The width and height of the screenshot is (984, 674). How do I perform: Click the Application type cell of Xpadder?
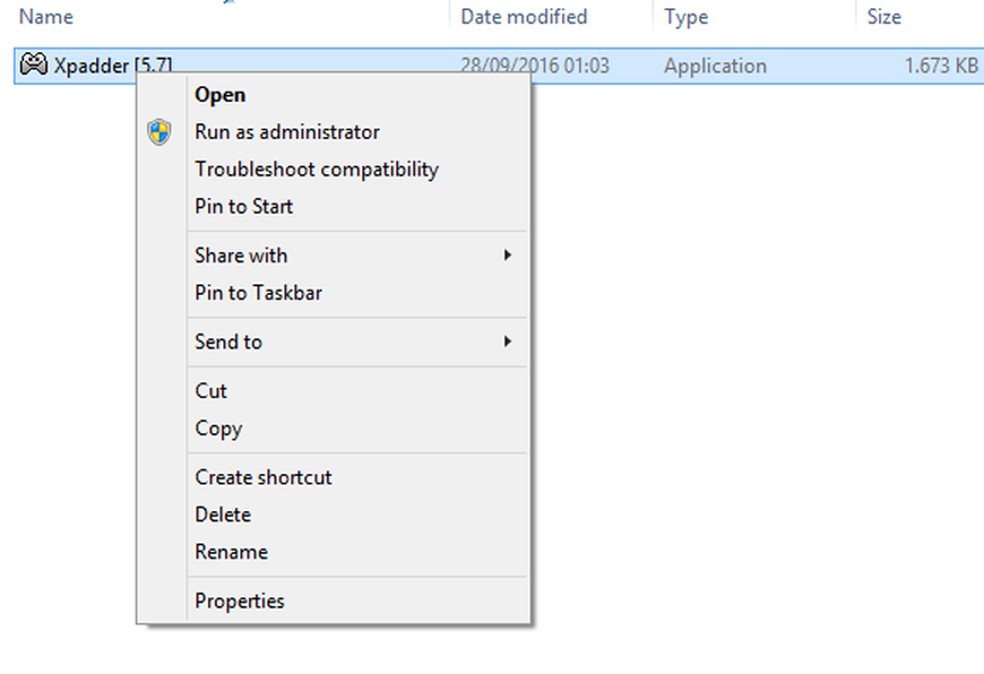(x=715, y=66)
